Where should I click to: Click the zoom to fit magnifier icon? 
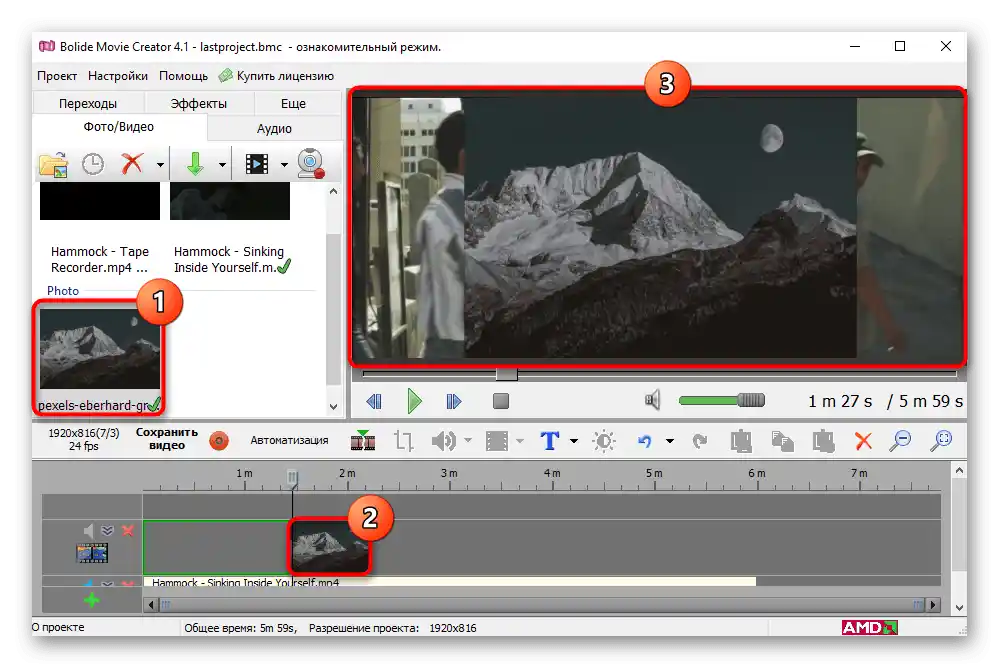[x=942, y=440]
